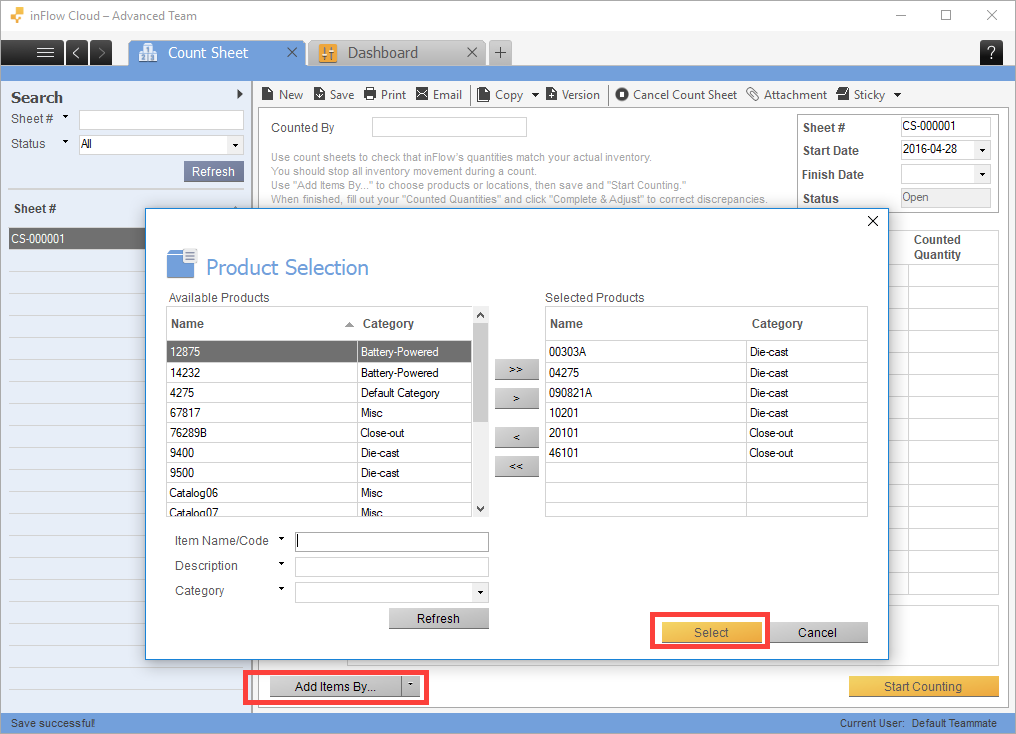The height and width of the screenshot is (734, 1016).
Task: Click the Add Items By... button
Action: click(x=335, y=687)
